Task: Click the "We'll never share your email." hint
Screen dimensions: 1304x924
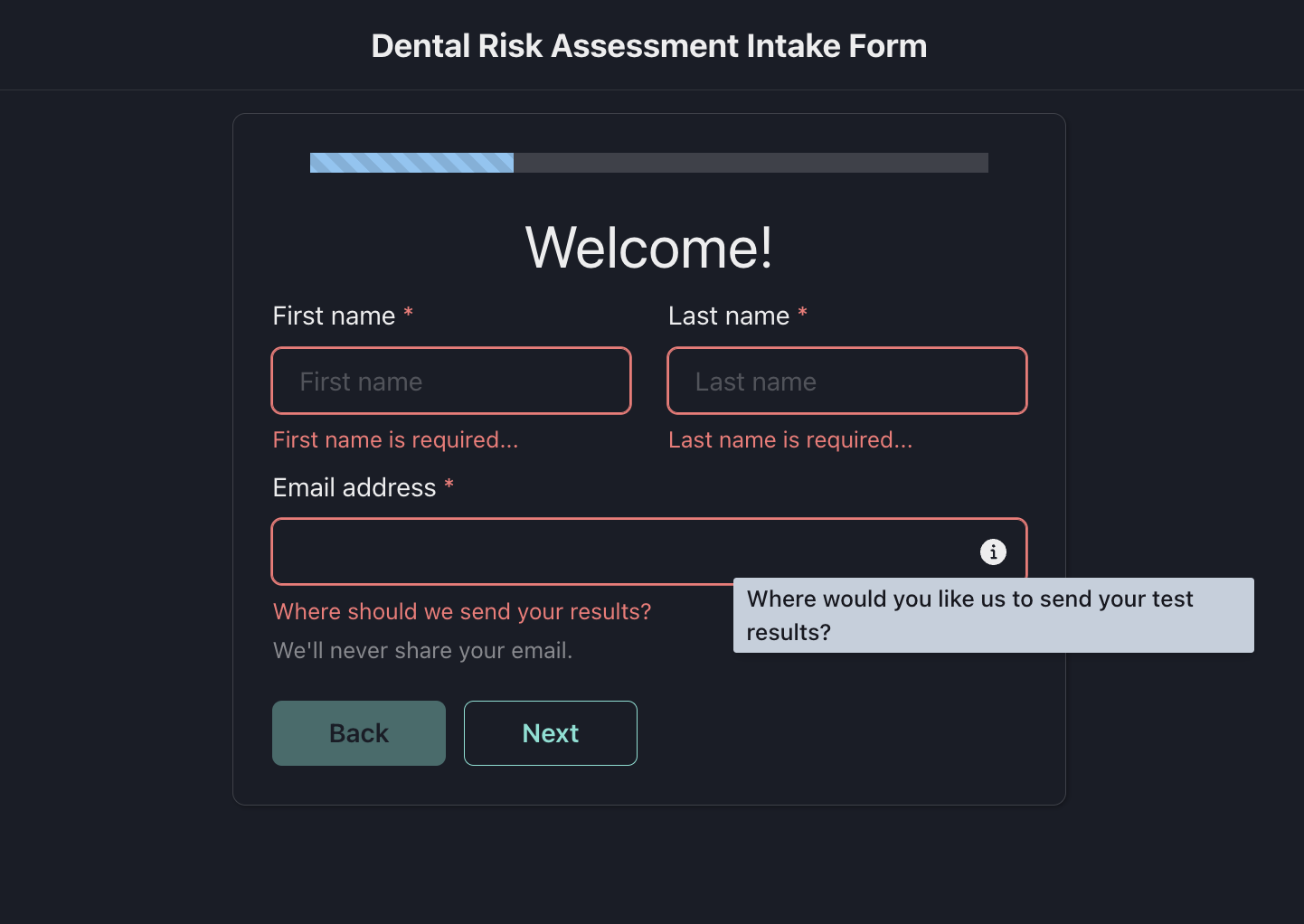Action: (x=422, y=650)
